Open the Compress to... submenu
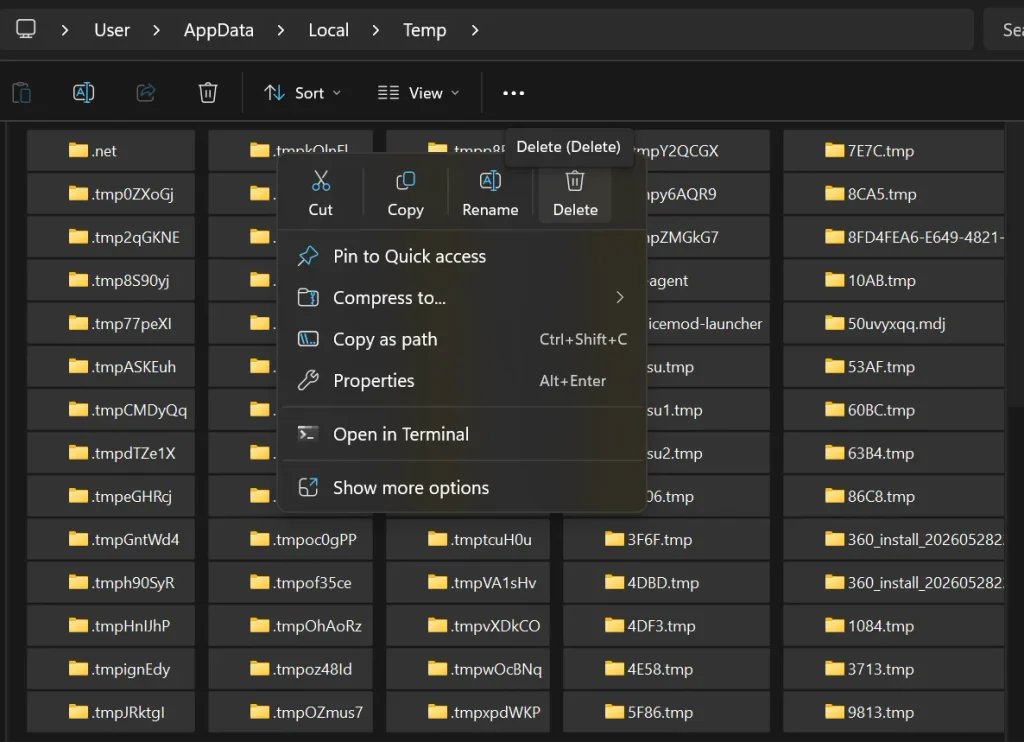 462,298
